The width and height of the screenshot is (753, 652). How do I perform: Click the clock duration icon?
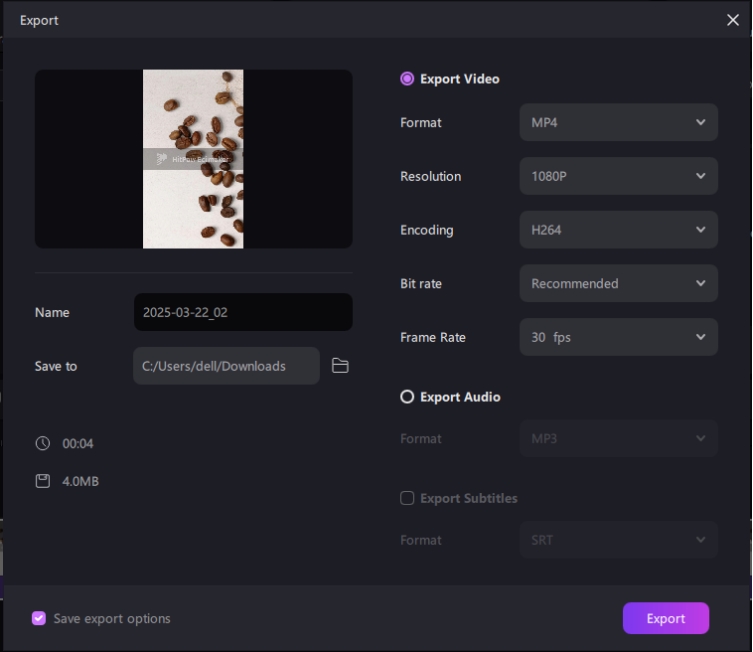pyautogui.click(x=42, y=443)
